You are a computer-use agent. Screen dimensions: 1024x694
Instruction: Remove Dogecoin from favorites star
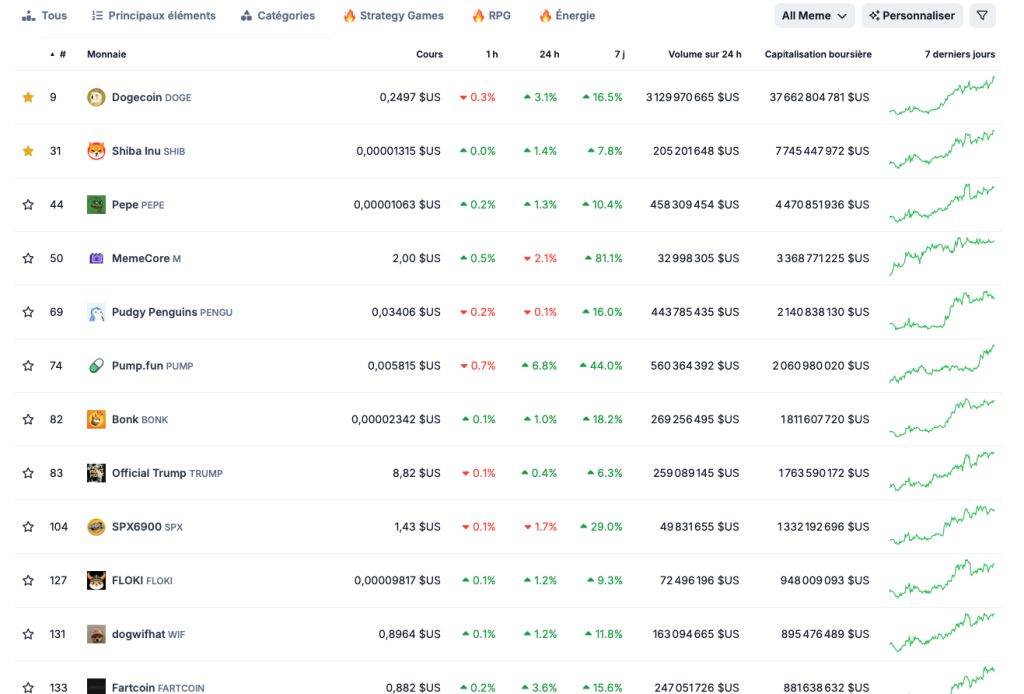(x=28, y=97)
